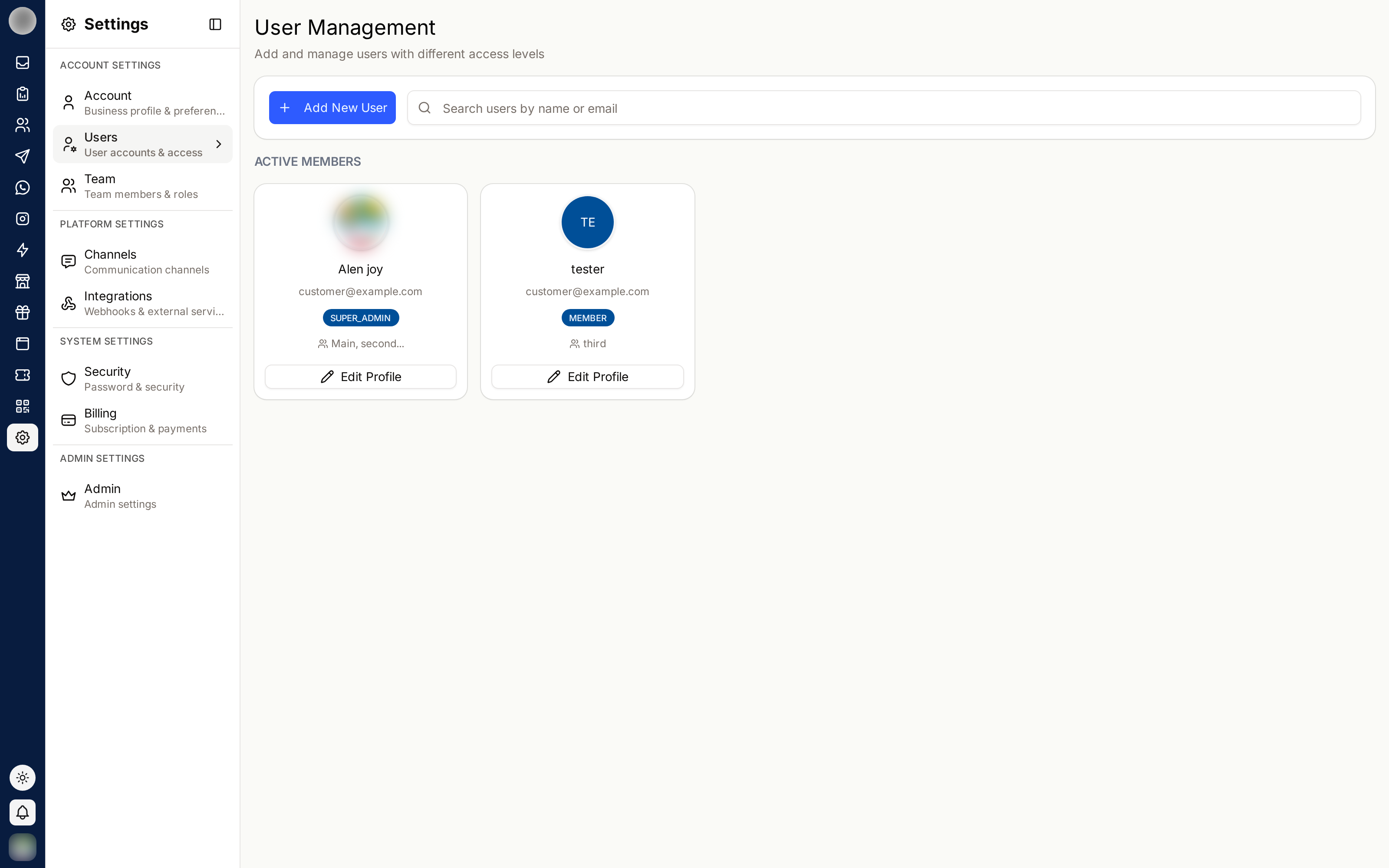Click the name 'Alen joy'

click(x=360, y=269)
